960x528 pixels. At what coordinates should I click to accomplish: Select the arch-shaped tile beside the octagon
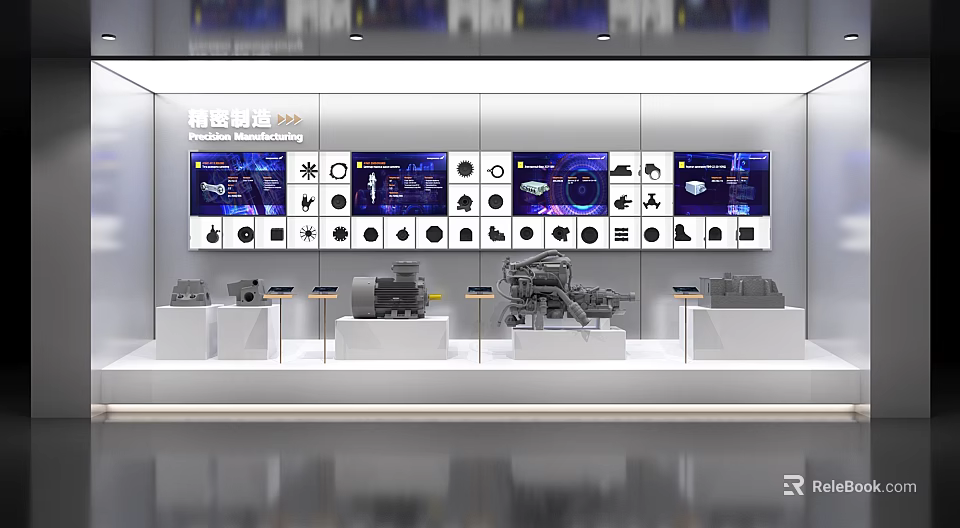tap(464, 233)
